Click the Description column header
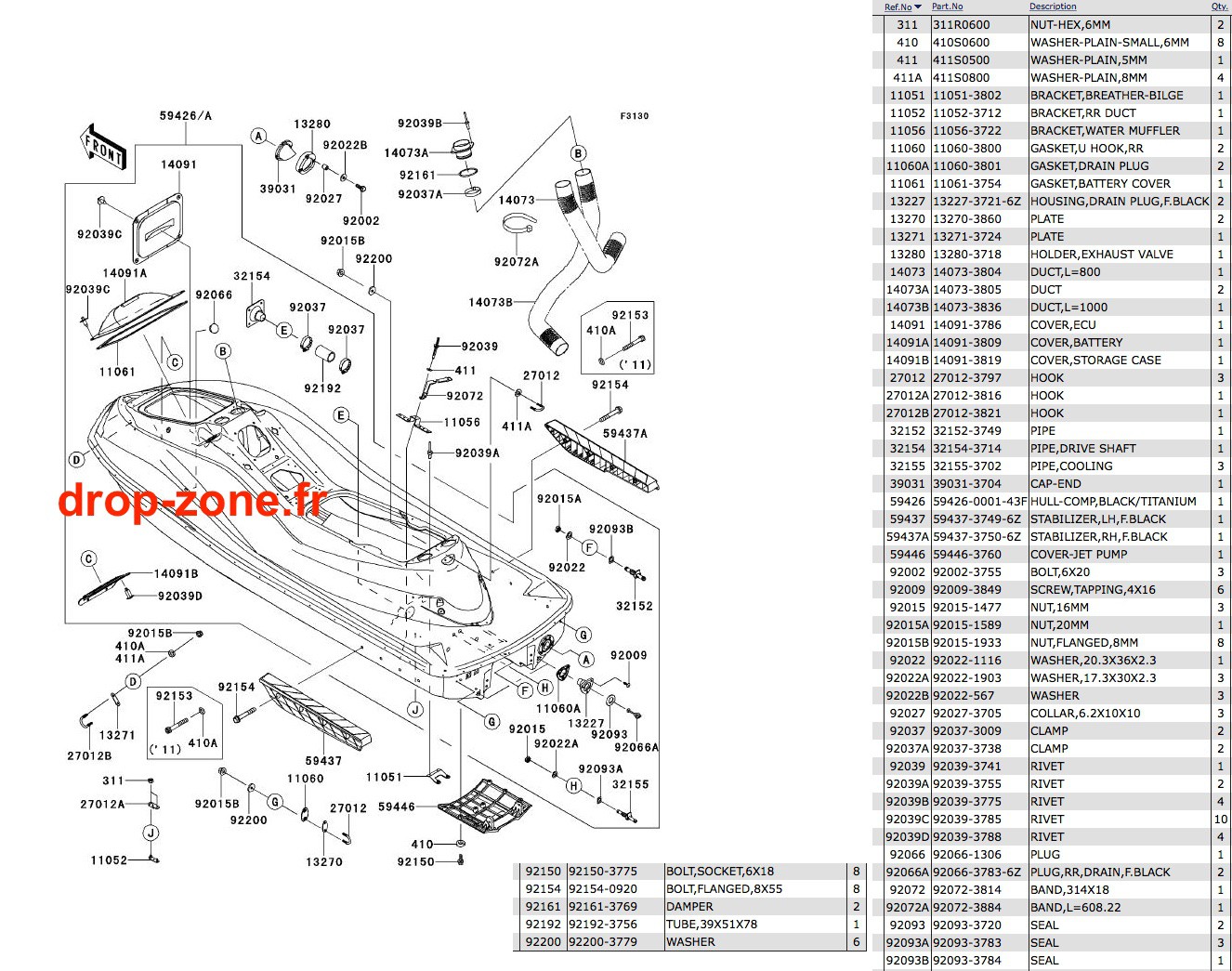Viewport: 1232px width, 971px height. 1053,7
